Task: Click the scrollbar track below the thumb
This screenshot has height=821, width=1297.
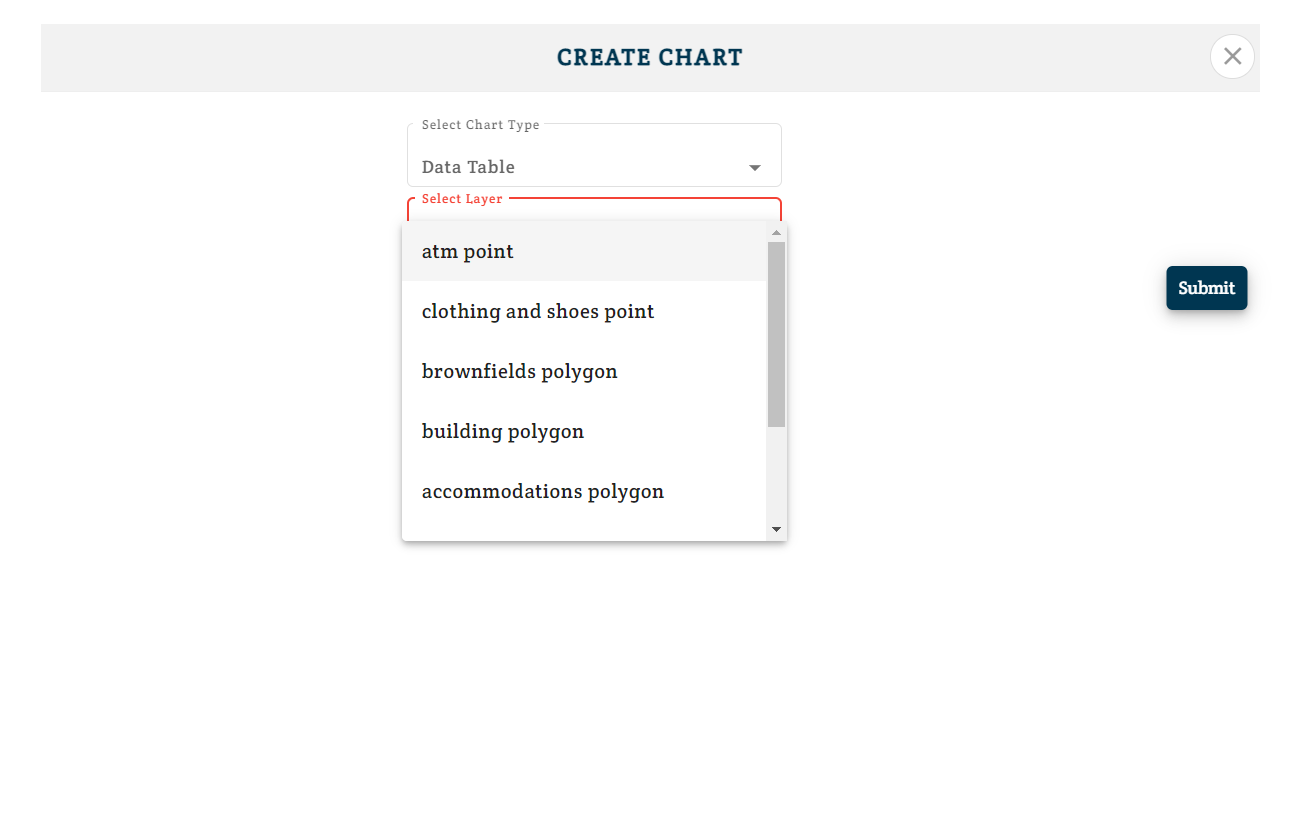Action: (776, 475)
